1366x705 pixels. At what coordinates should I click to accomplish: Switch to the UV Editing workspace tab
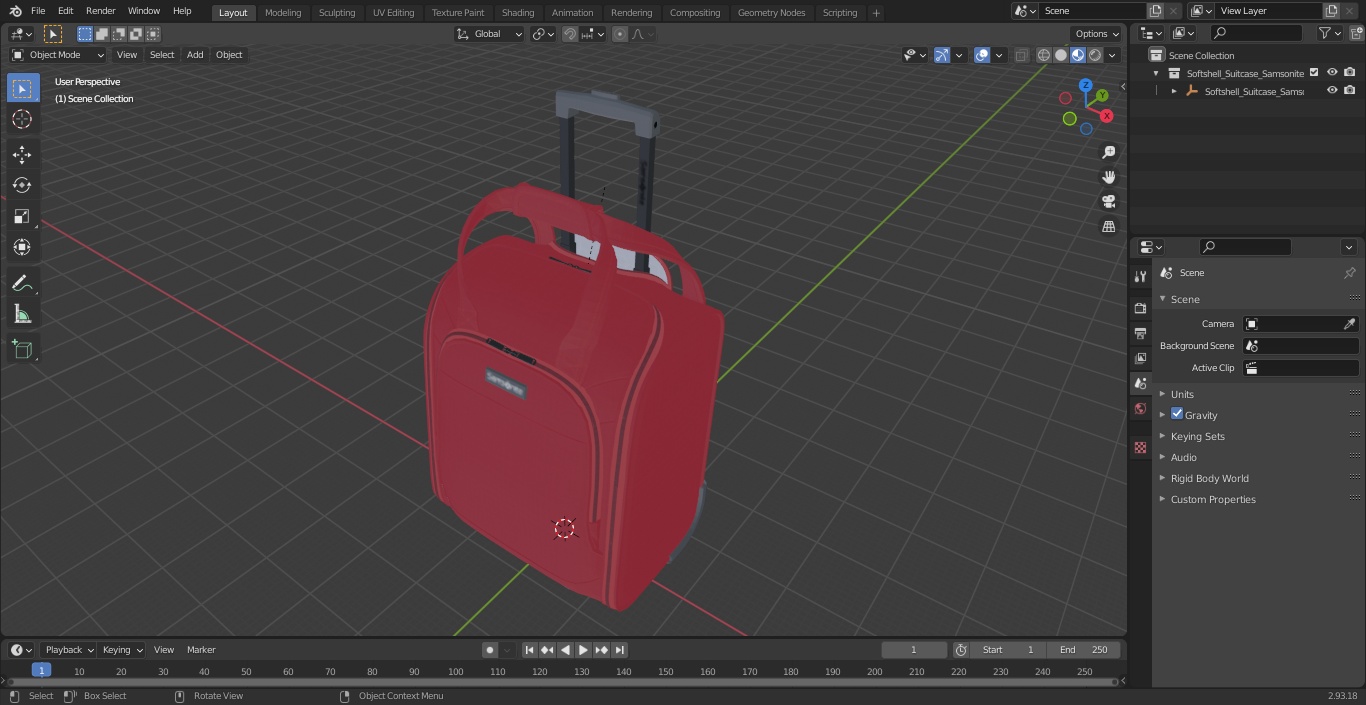pos(393,13)
